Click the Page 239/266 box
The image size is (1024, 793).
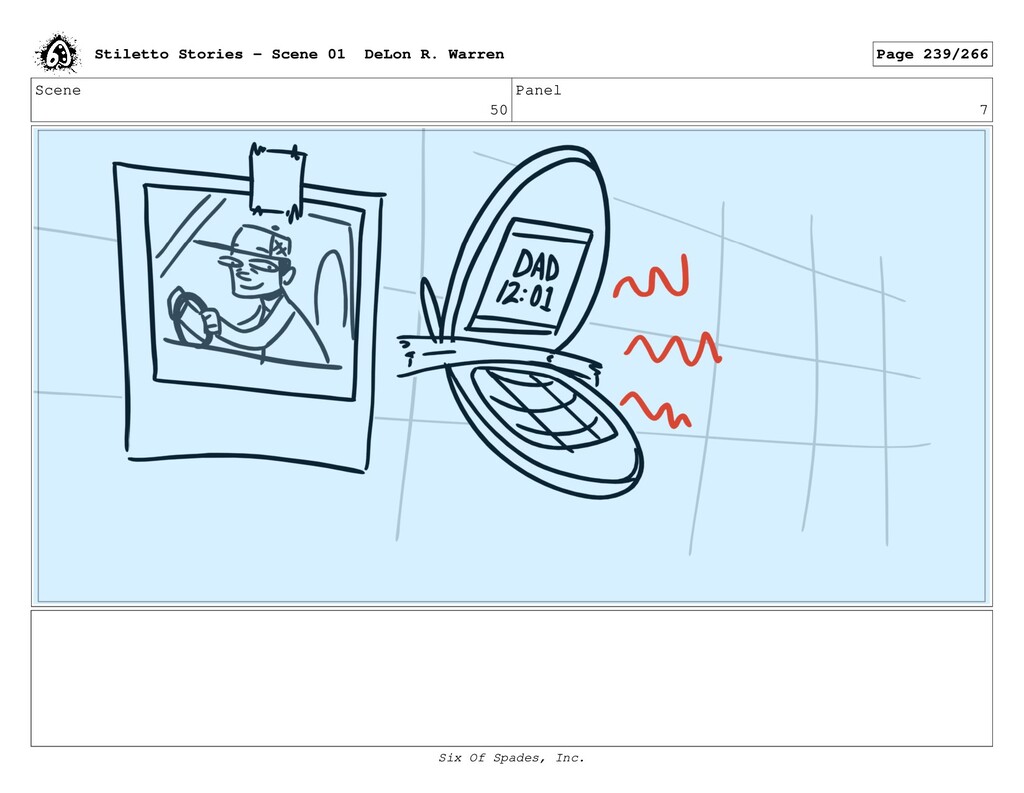coord(932,54)
